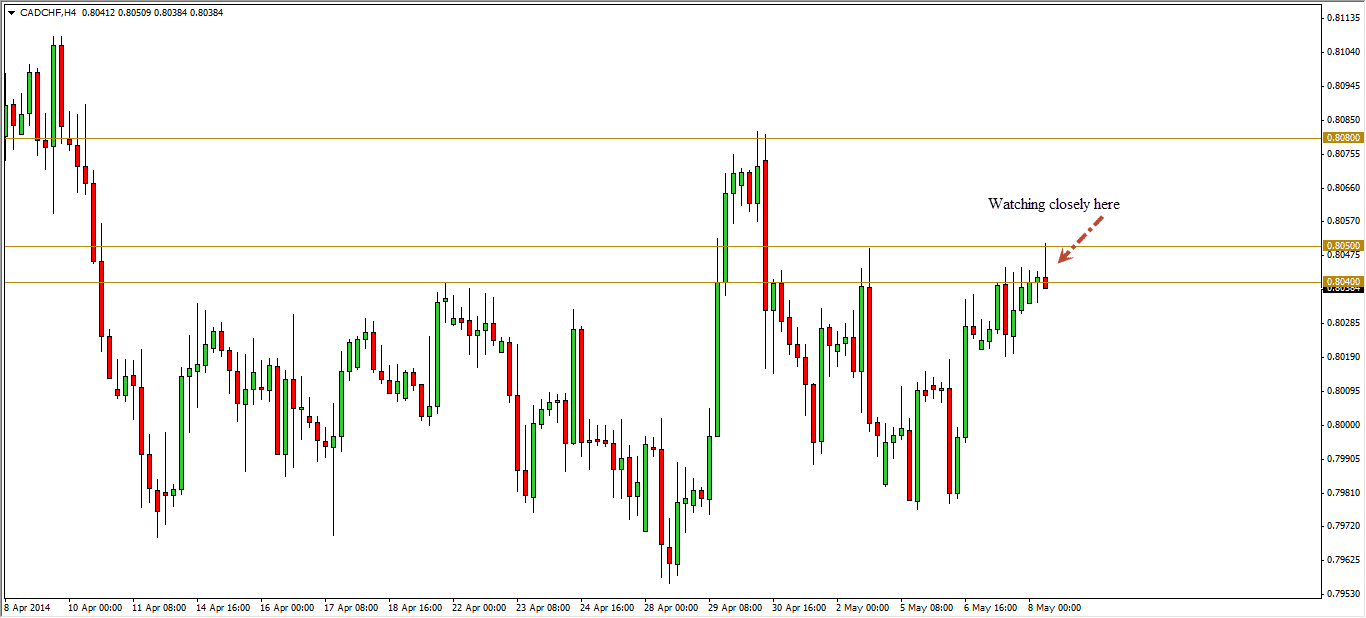This screenshot has height=618, width=1366.
Task: Click the 0.81040 price scale label
Action: [x=1344, y=52]
